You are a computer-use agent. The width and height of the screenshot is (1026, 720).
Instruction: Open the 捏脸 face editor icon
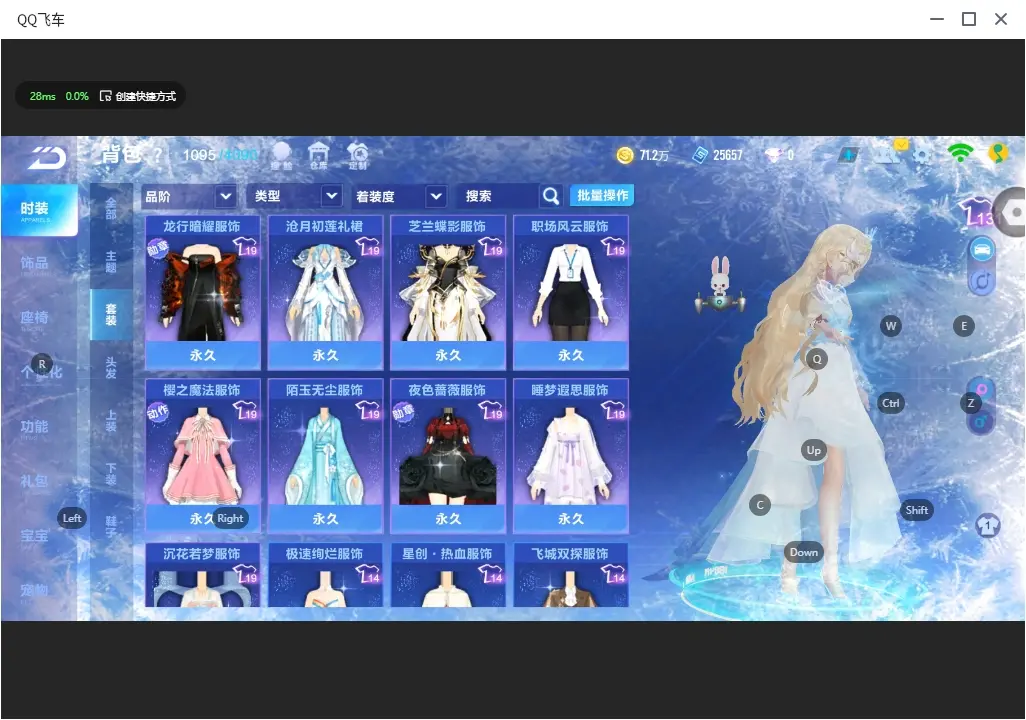point(281,156)
